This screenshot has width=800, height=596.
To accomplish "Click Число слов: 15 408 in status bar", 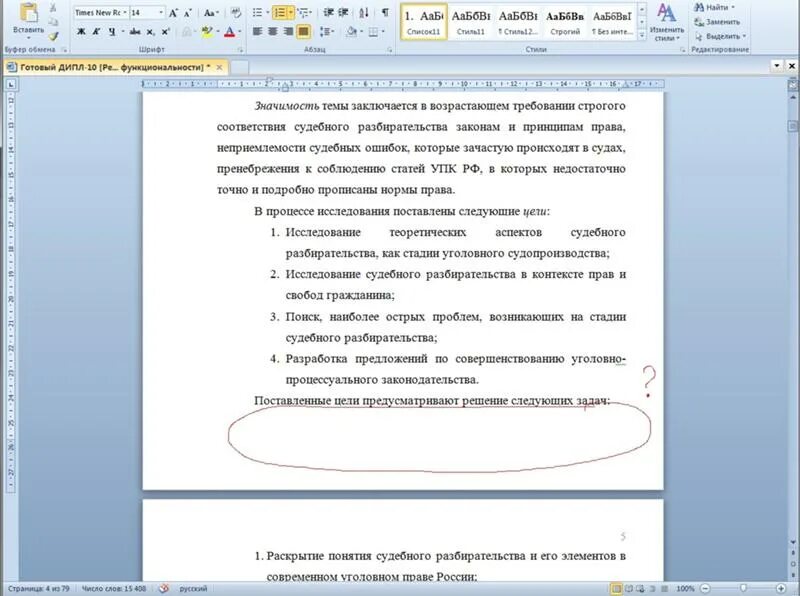I will (x=113, y=589).
